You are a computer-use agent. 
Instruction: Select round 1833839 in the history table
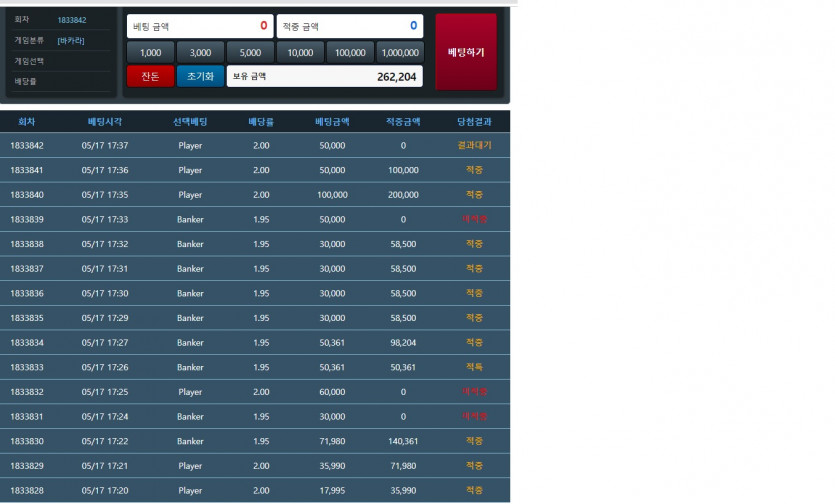(x=255, y=219)
